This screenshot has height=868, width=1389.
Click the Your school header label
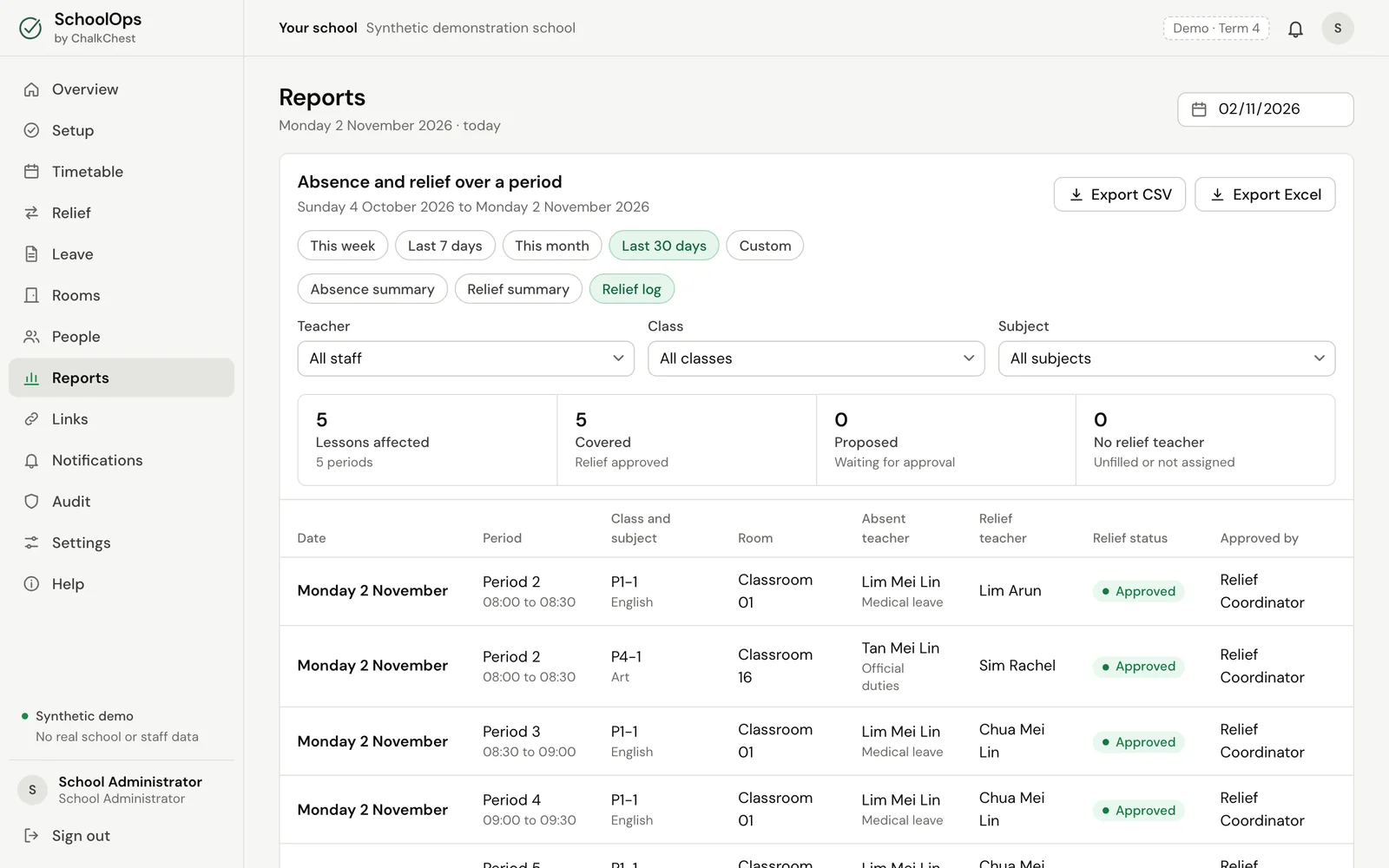pyautogui.click(x=318, y=28)
